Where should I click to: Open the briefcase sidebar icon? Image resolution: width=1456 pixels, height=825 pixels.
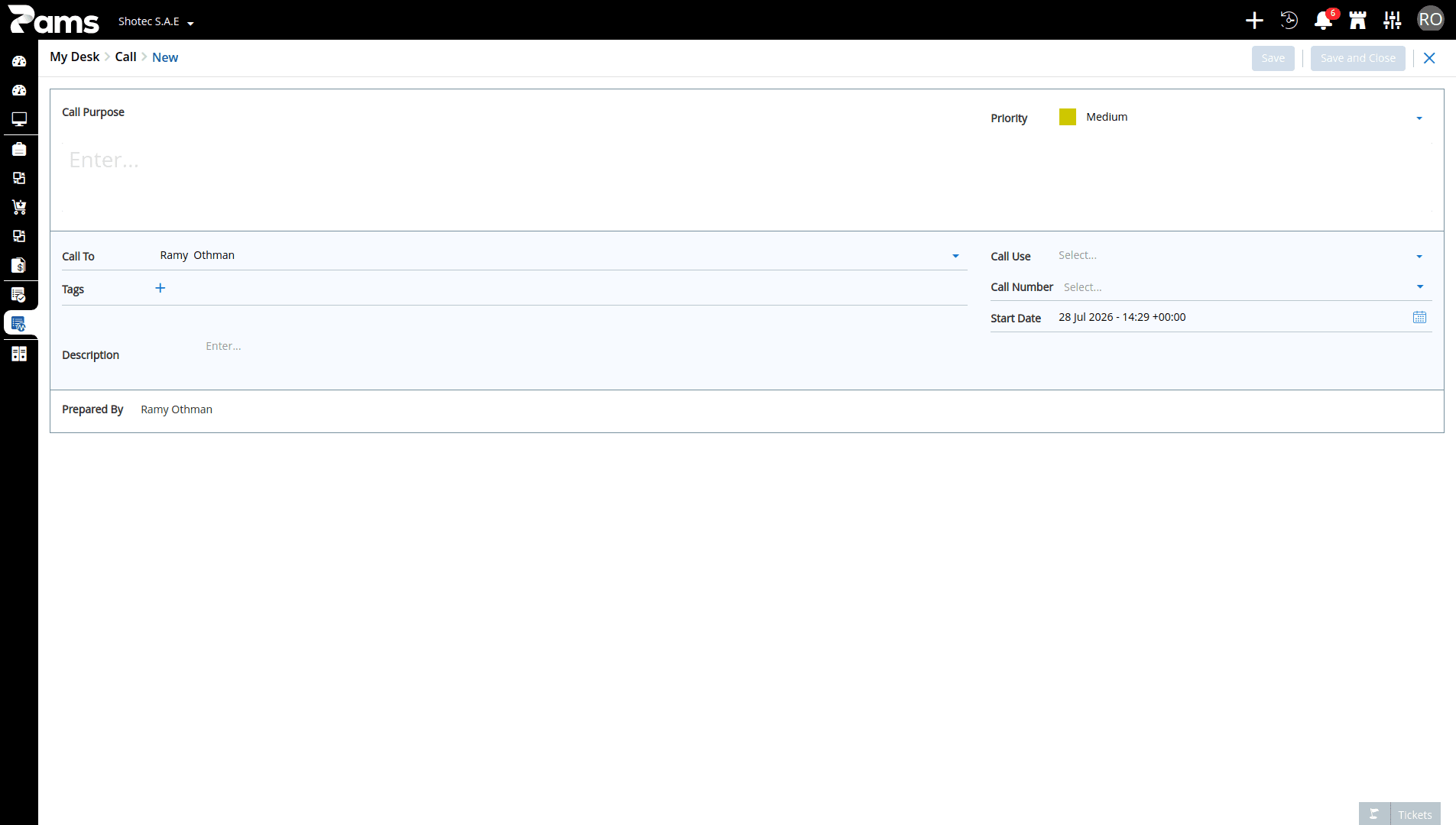19,149
